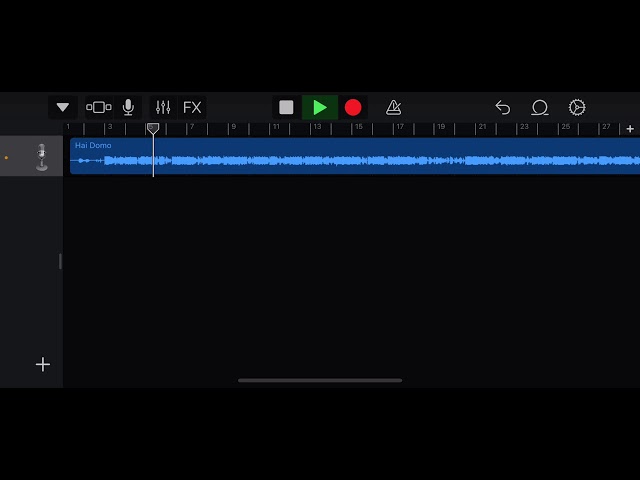Screen dimensions: 640x480
Task: Click the playhead marker on the ruler
Action: click(153, 128)
